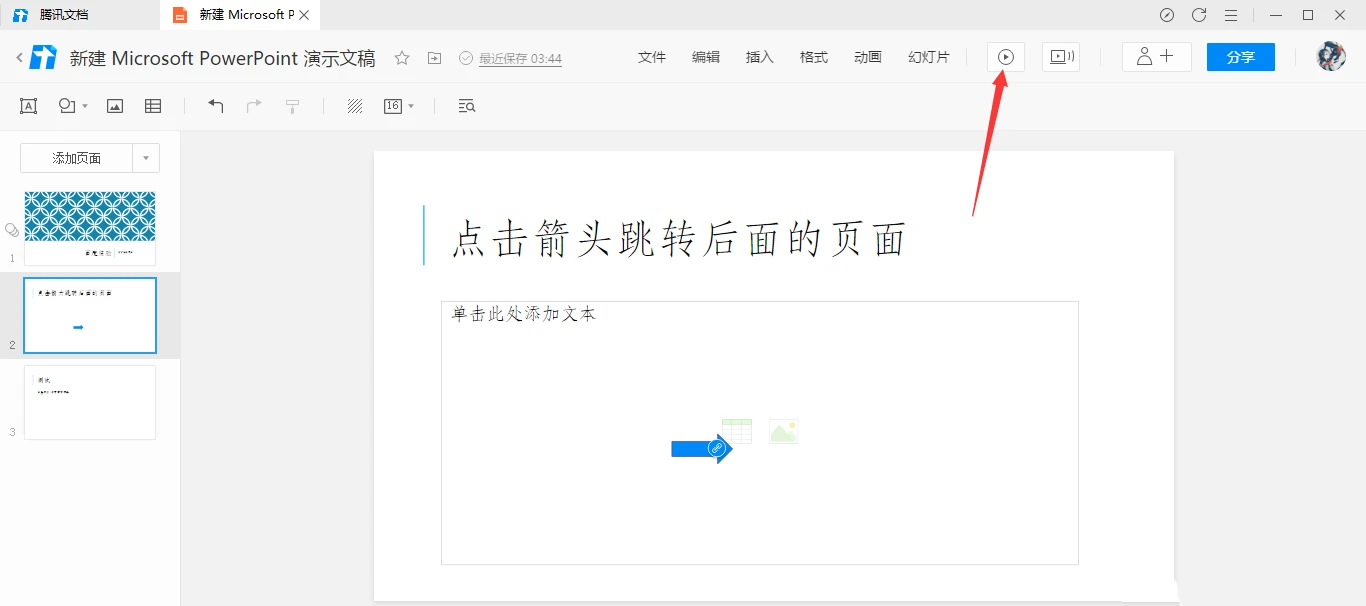Click the placeholder insert table icon
Screen dimensions: 1366x606
pyautogui.click(x=737, y=431)
